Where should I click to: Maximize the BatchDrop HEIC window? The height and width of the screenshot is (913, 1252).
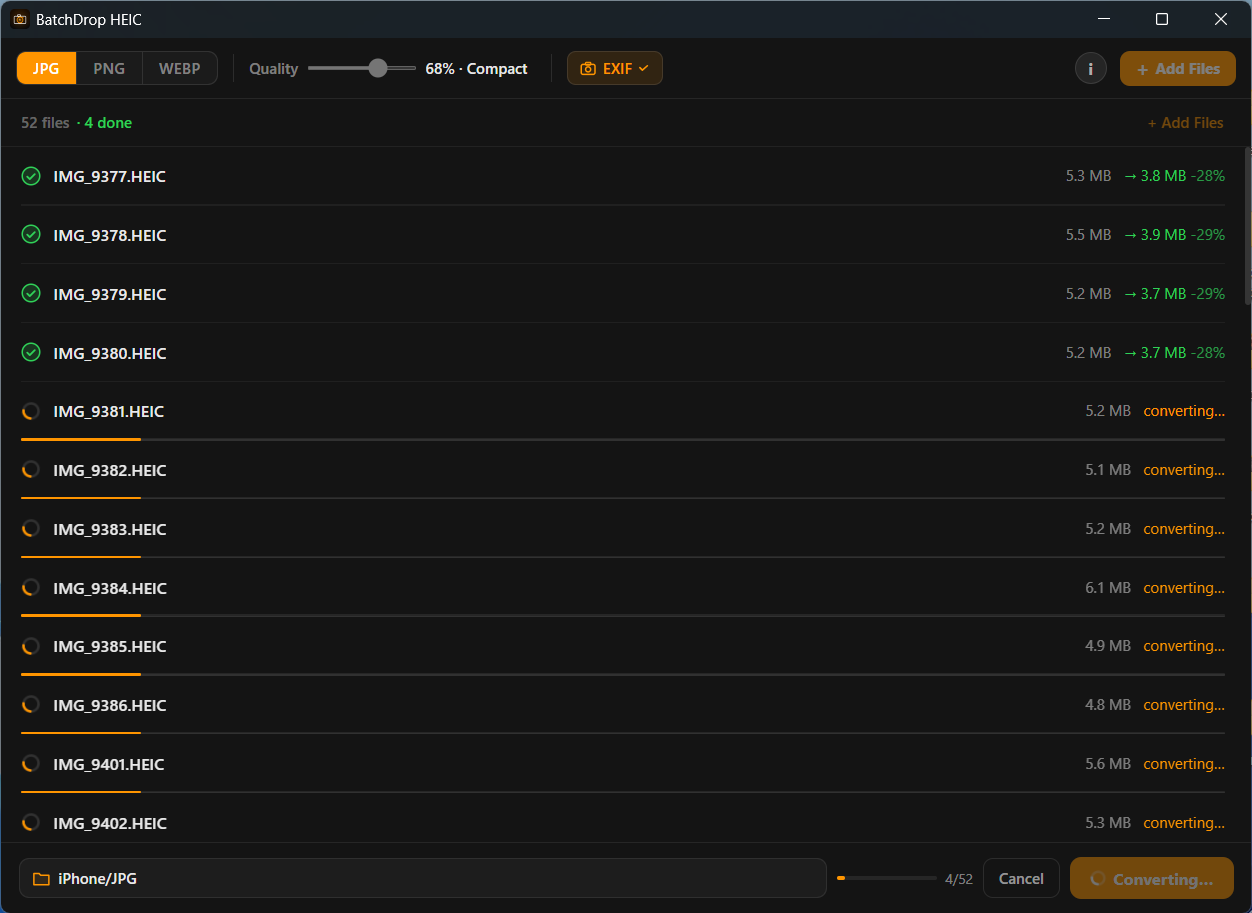pyautogui.click(x=1162, y=19)
